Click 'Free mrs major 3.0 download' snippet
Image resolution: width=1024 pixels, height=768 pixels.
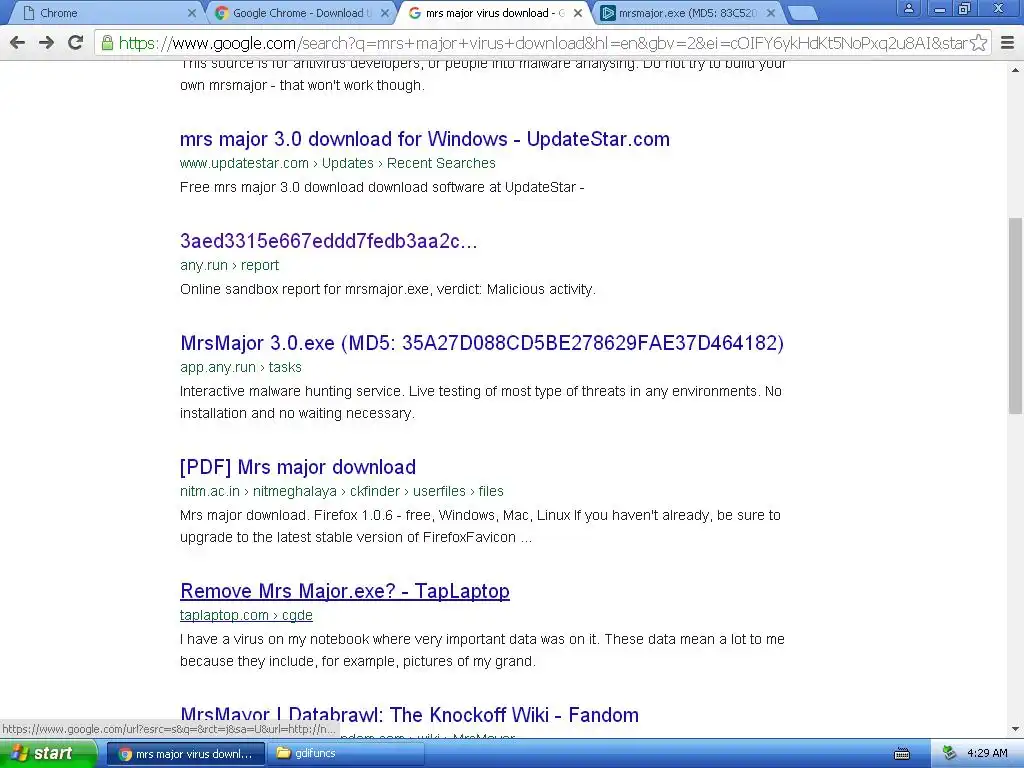tap(382, 187)
